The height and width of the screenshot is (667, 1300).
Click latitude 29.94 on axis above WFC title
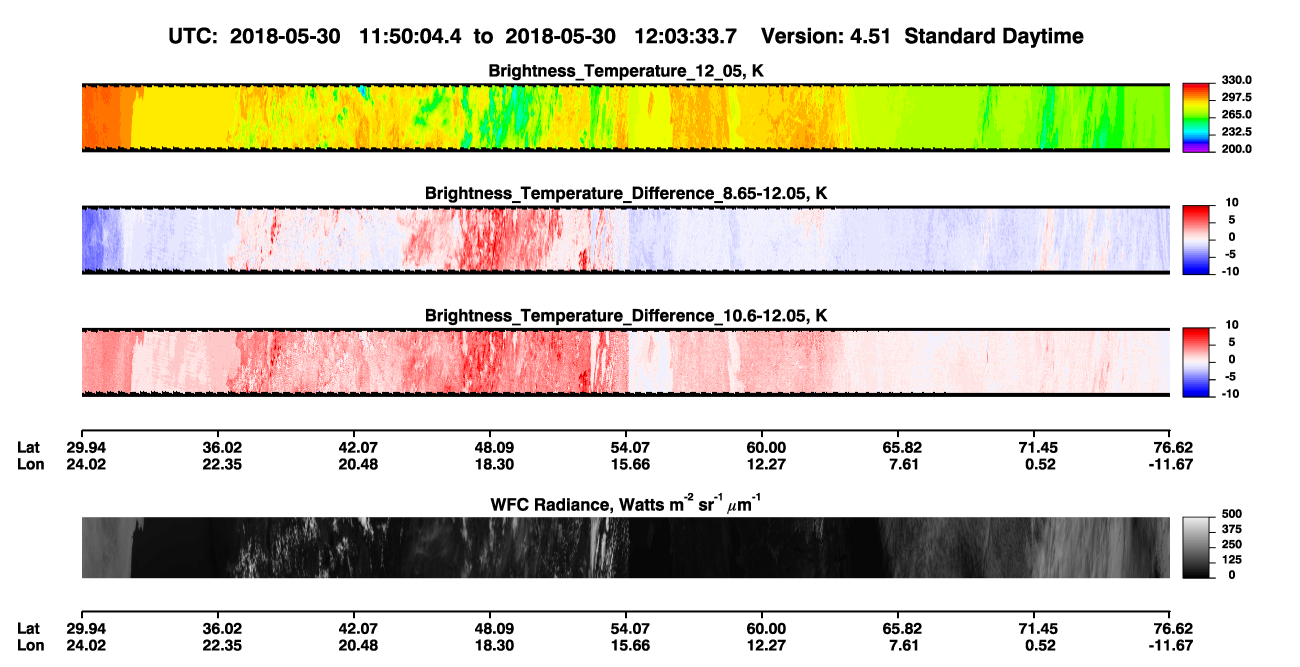(81, 448)
